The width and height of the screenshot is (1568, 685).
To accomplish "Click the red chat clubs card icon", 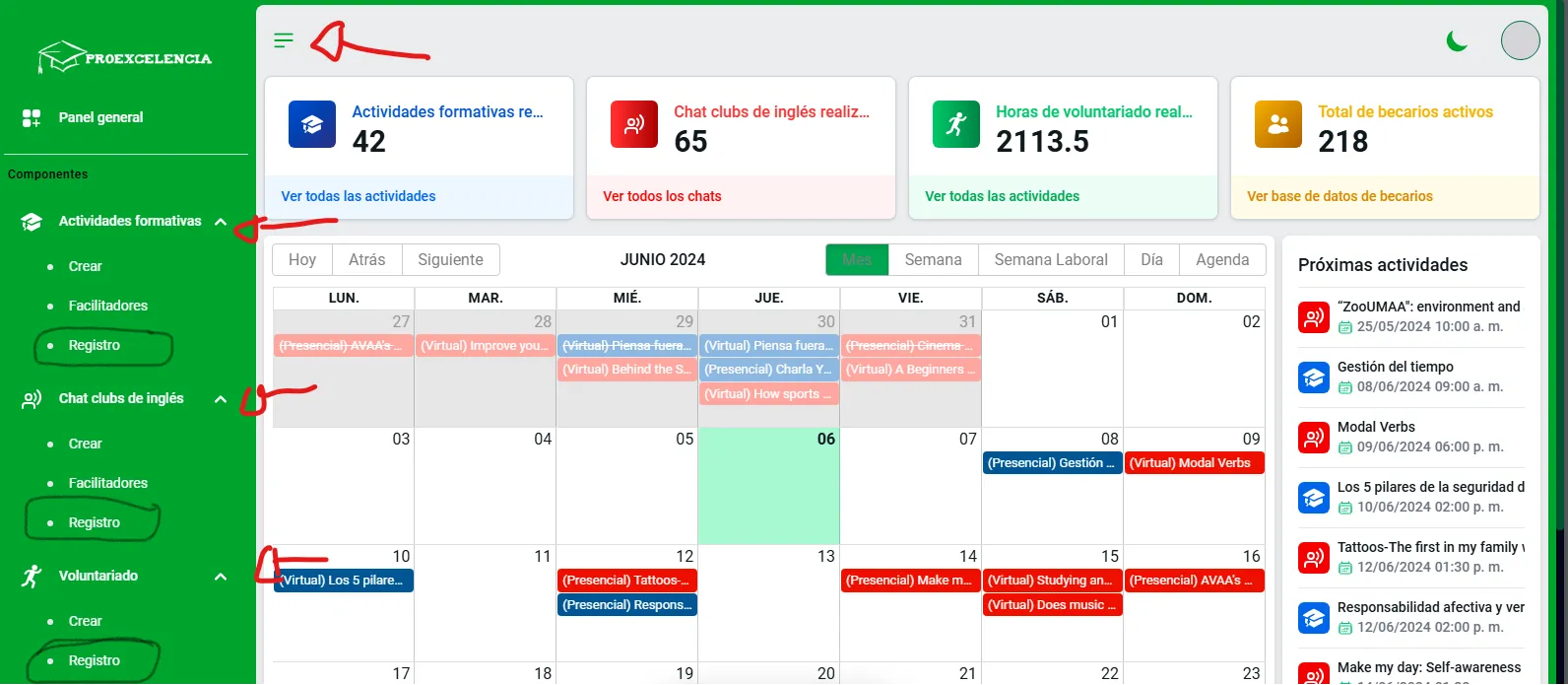I will pos(634,124).
